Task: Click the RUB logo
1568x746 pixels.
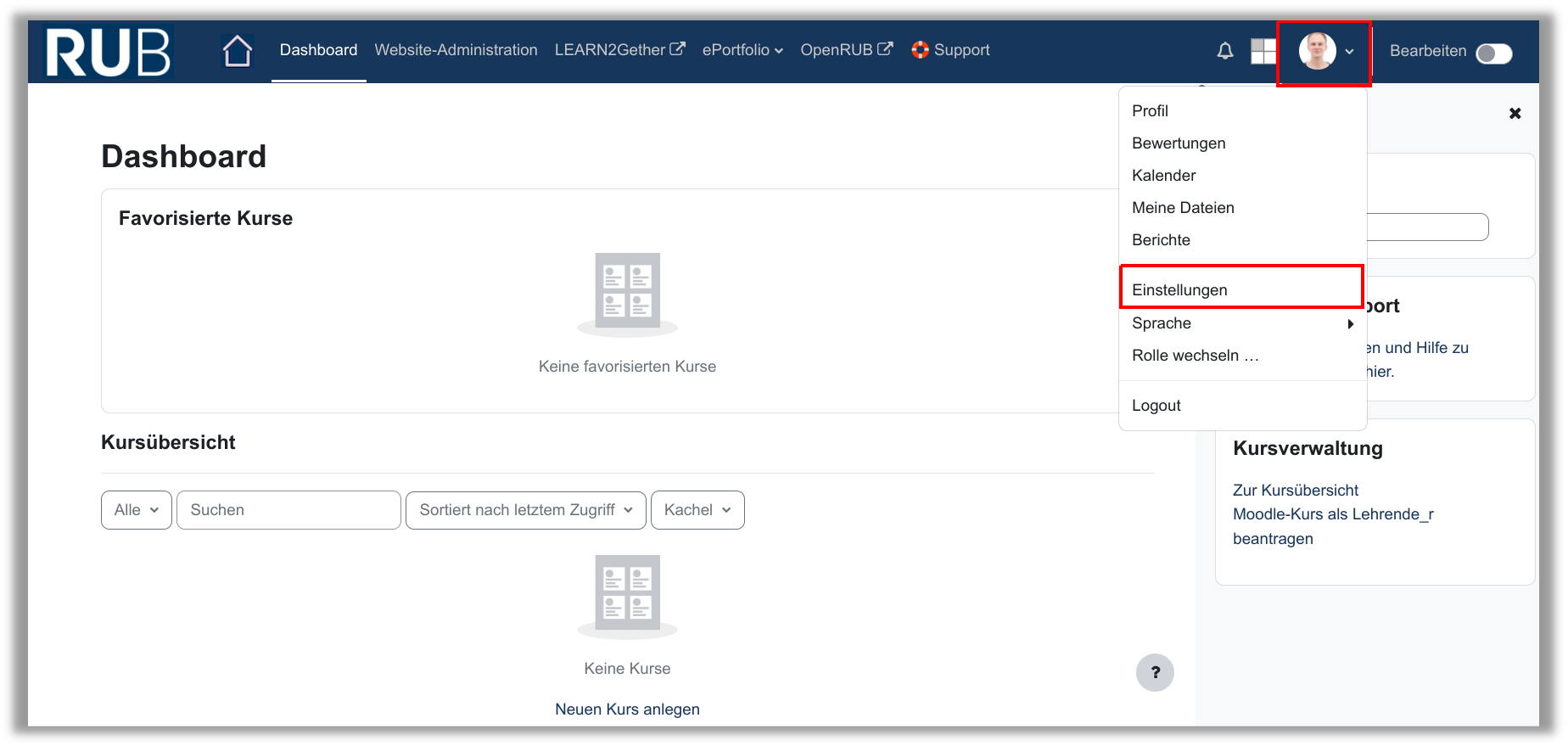Action: 108,52
